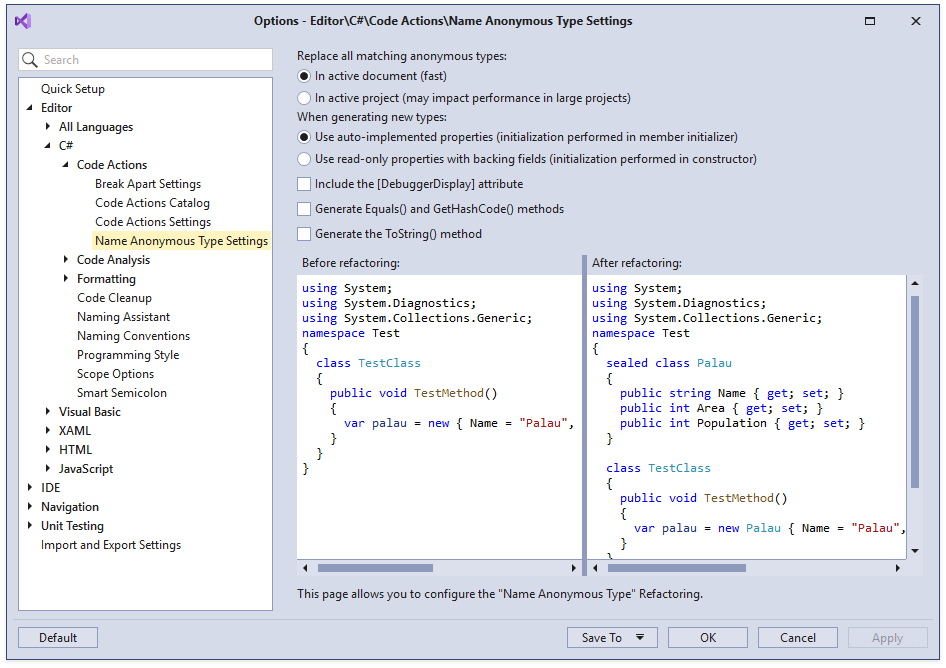Select Naming Conventions in the tree
Image resolution: width=946 pixels, height=668 pixels.
(133, 336)
